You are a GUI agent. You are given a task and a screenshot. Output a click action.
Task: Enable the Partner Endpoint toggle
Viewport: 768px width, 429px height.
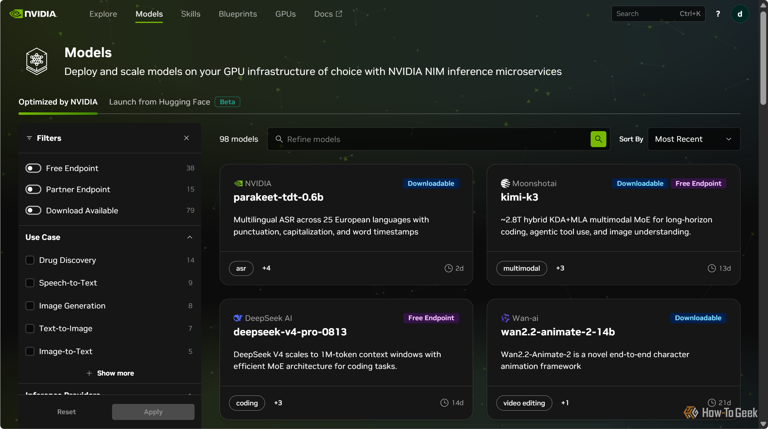(x=33, y=189)
